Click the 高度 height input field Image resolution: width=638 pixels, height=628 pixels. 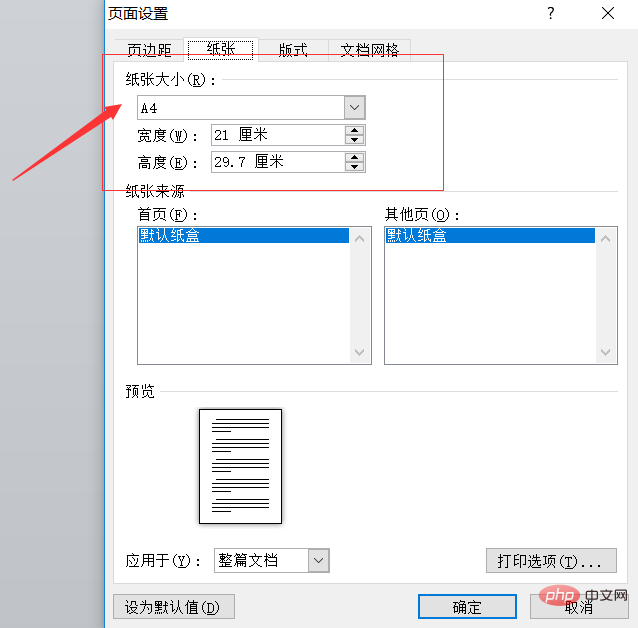pyautogui.click(x=278, y=162)
